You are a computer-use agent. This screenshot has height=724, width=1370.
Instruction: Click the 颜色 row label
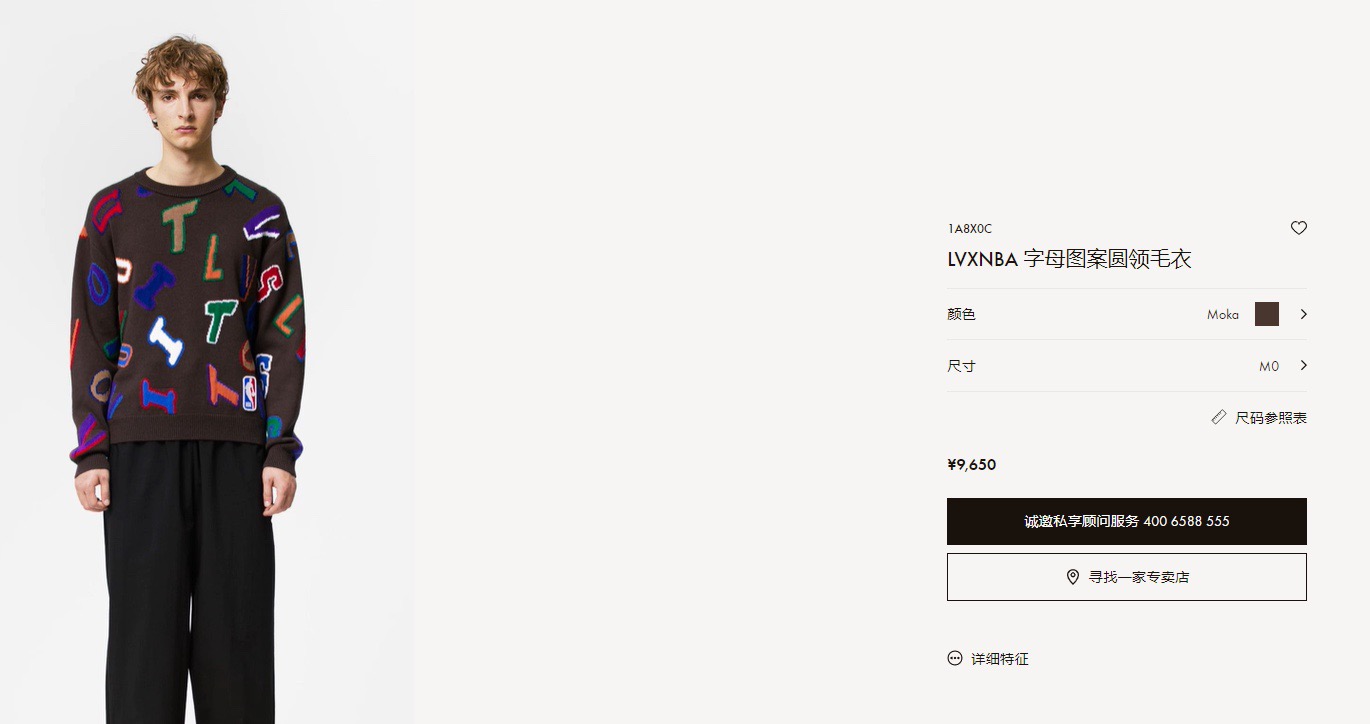(961, 314)
